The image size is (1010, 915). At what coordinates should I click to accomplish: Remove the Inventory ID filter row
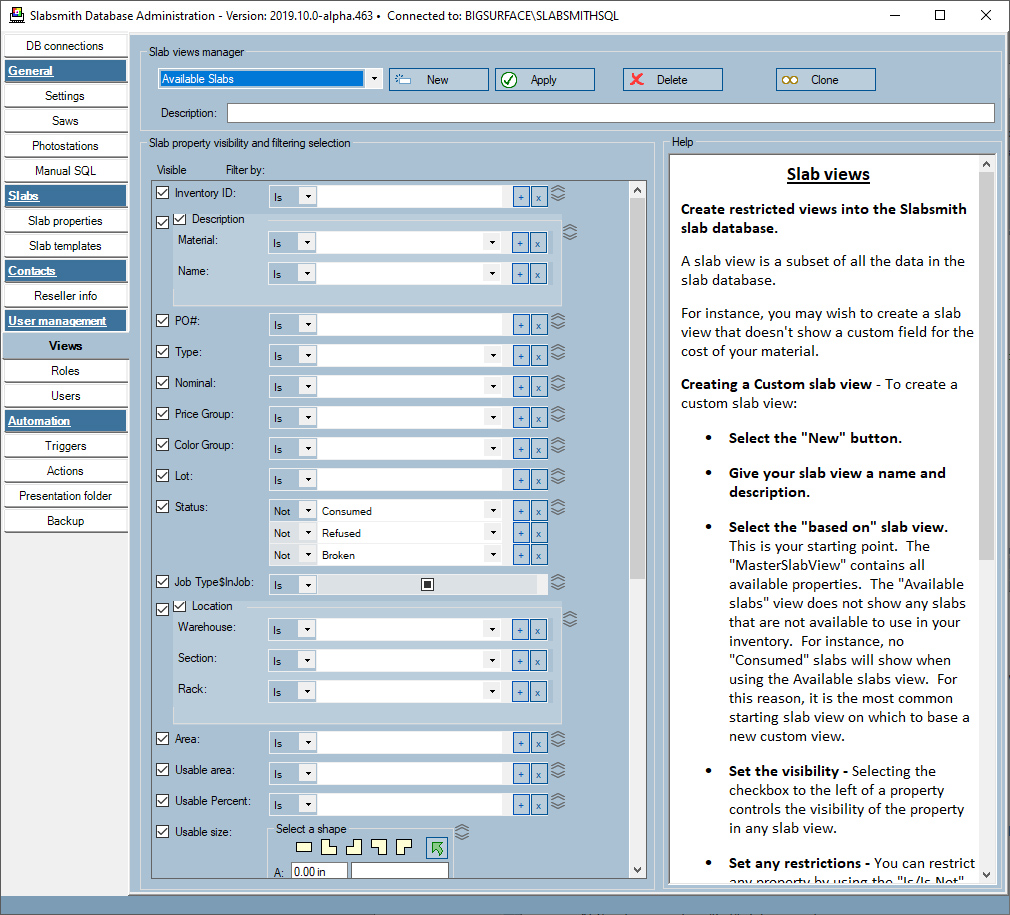point(538,197)
